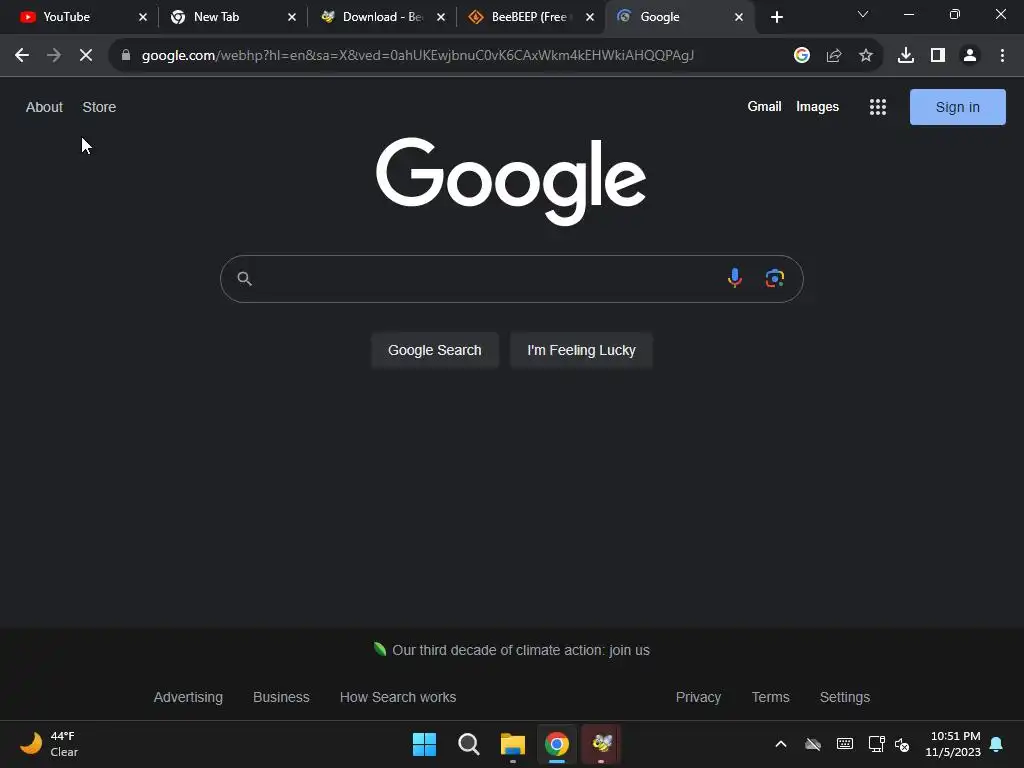This screenshot has height=768, width=1024.
Task: Click the Google Search button
Action: coord(434,350)
